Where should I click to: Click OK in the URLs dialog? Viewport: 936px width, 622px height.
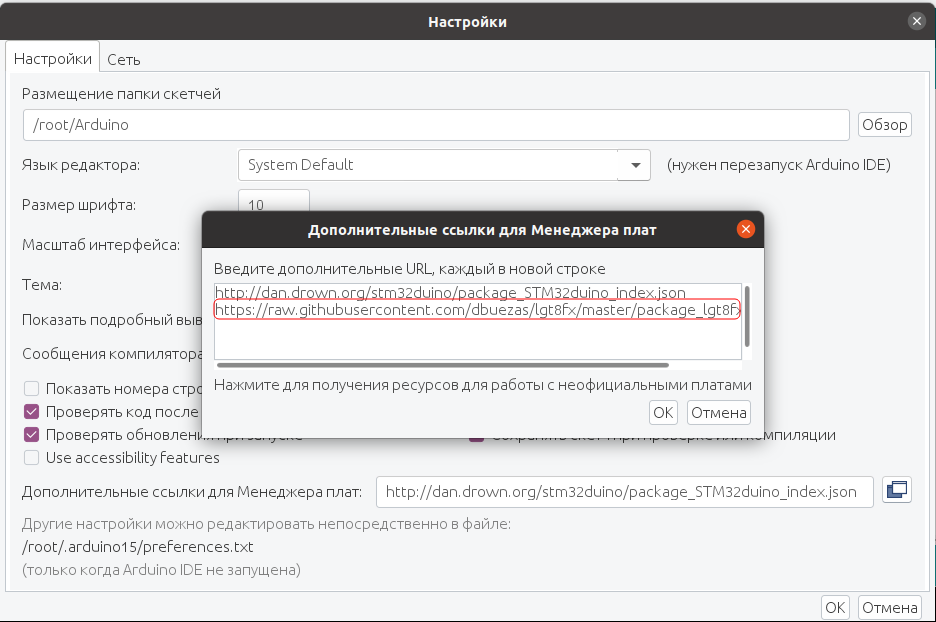pyautogui.click(x=663, y=412)
